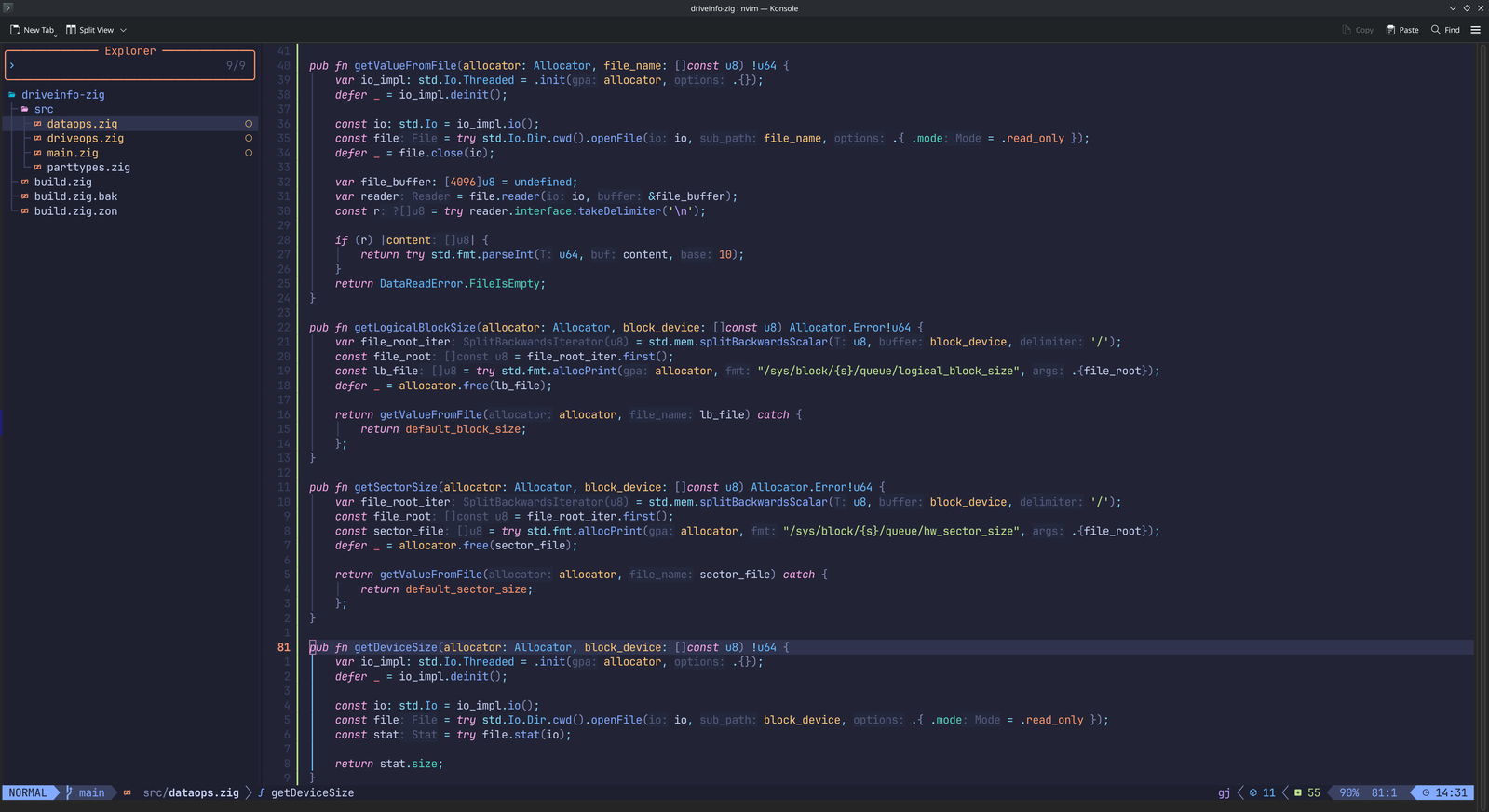This screenshot has width=1489, height=812.
Task: Click the Zig file icon beside dataops.zig
Action: click(x=37, y=124)
